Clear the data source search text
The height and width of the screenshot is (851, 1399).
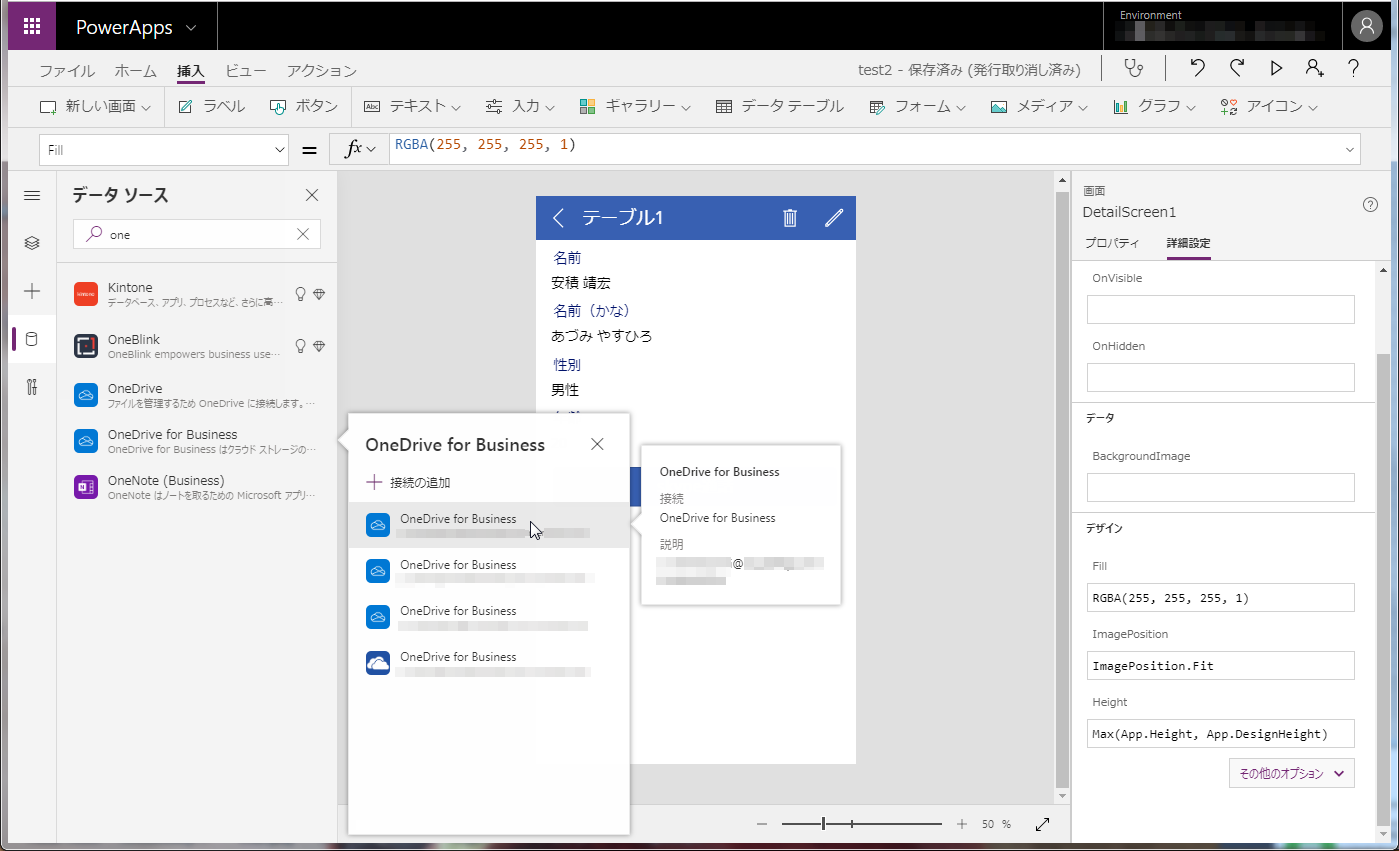pos(303,234)
